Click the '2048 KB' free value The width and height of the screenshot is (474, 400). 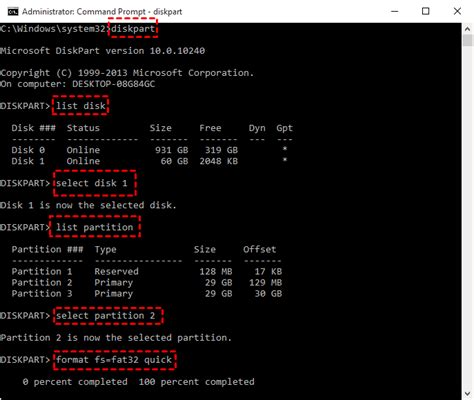coord(219,161)
